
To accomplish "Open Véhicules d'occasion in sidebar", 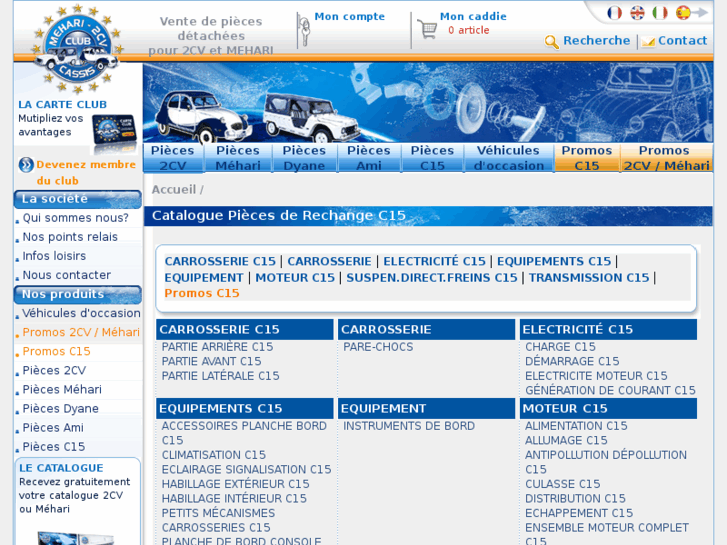I will [82, 313].
